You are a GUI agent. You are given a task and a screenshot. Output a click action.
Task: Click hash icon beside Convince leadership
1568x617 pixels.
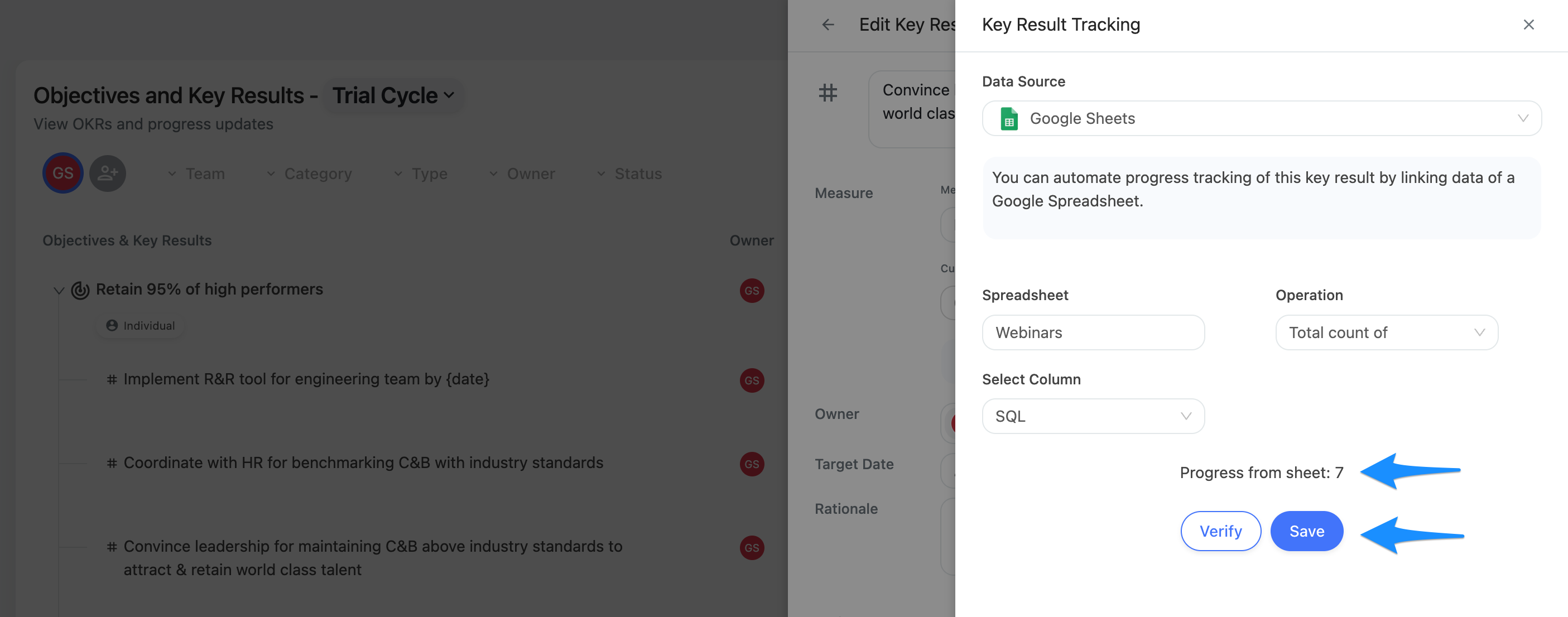click(x=112, y=548)
